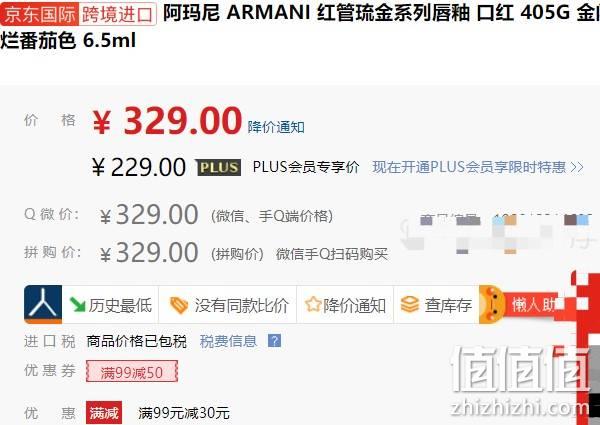Screen dimensions: 600x425
Task: Click the blue question mark tax help icon
Action: tap(274, 340)
